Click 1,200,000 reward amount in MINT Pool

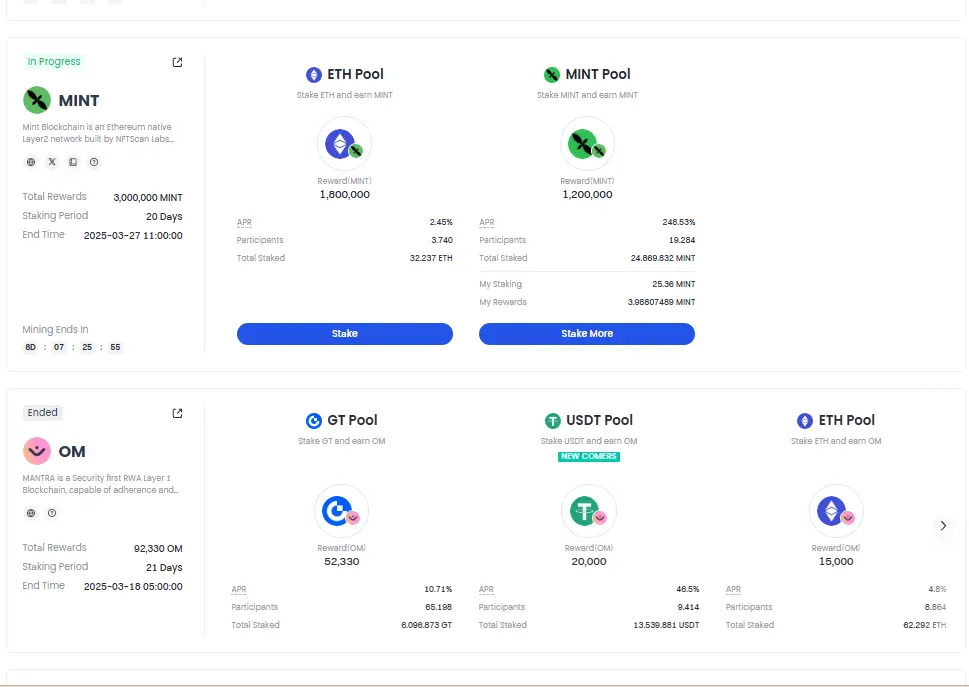pos(588,195)
